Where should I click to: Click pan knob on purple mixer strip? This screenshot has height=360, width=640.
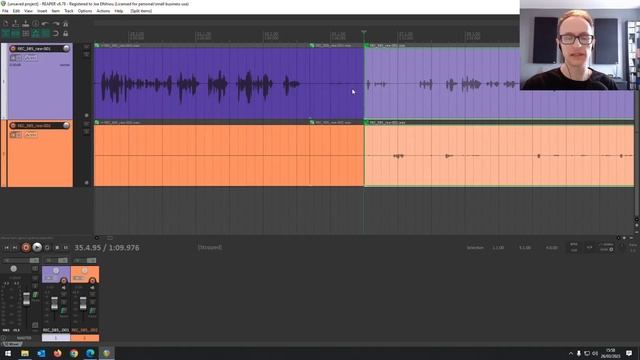[56, 271]
